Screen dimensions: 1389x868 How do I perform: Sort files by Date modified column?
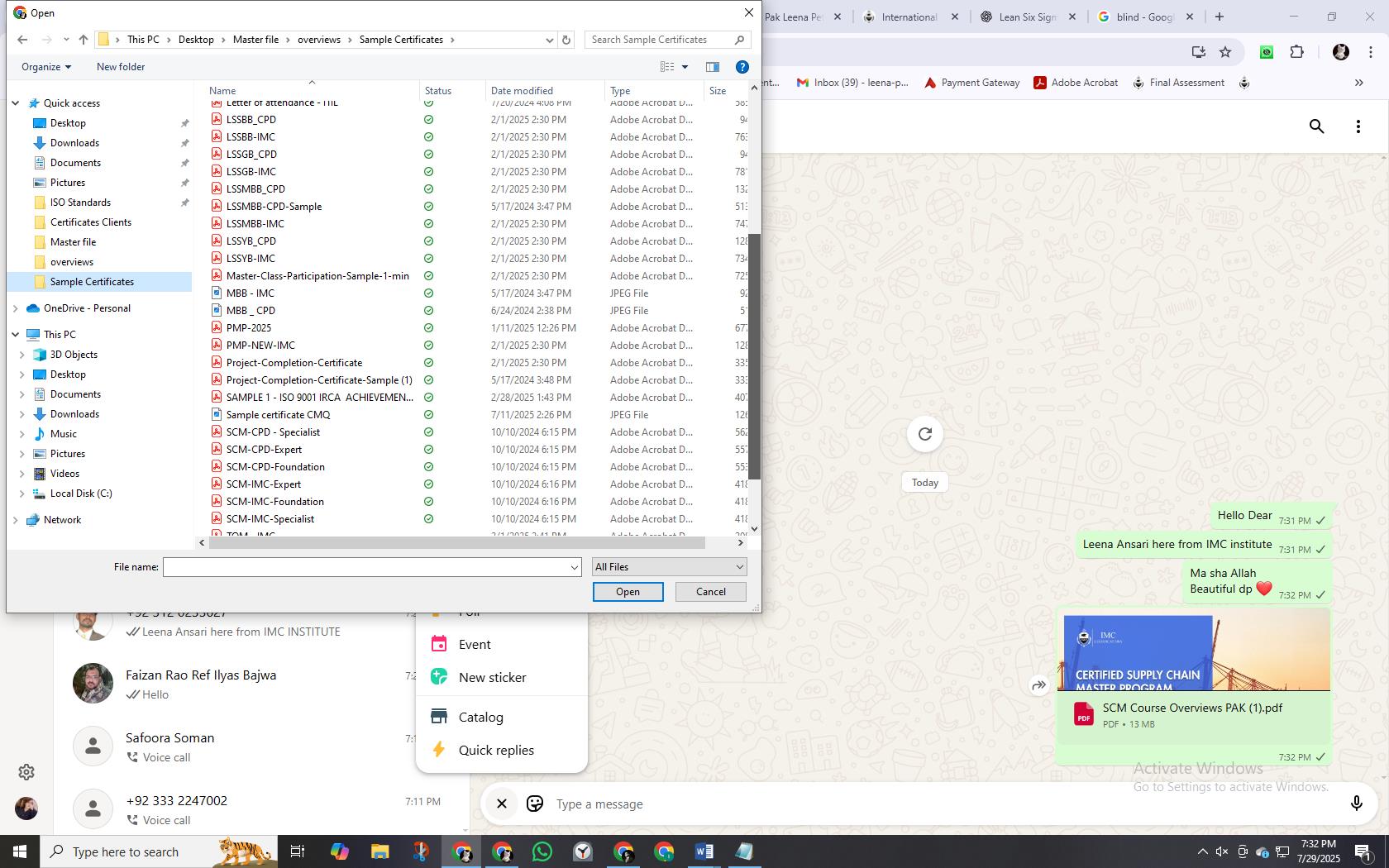[x=522, y=91]
